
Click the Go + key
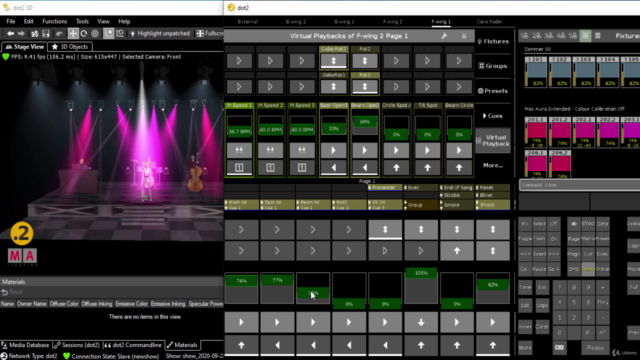pyautogui.click(x=553, y=269)
